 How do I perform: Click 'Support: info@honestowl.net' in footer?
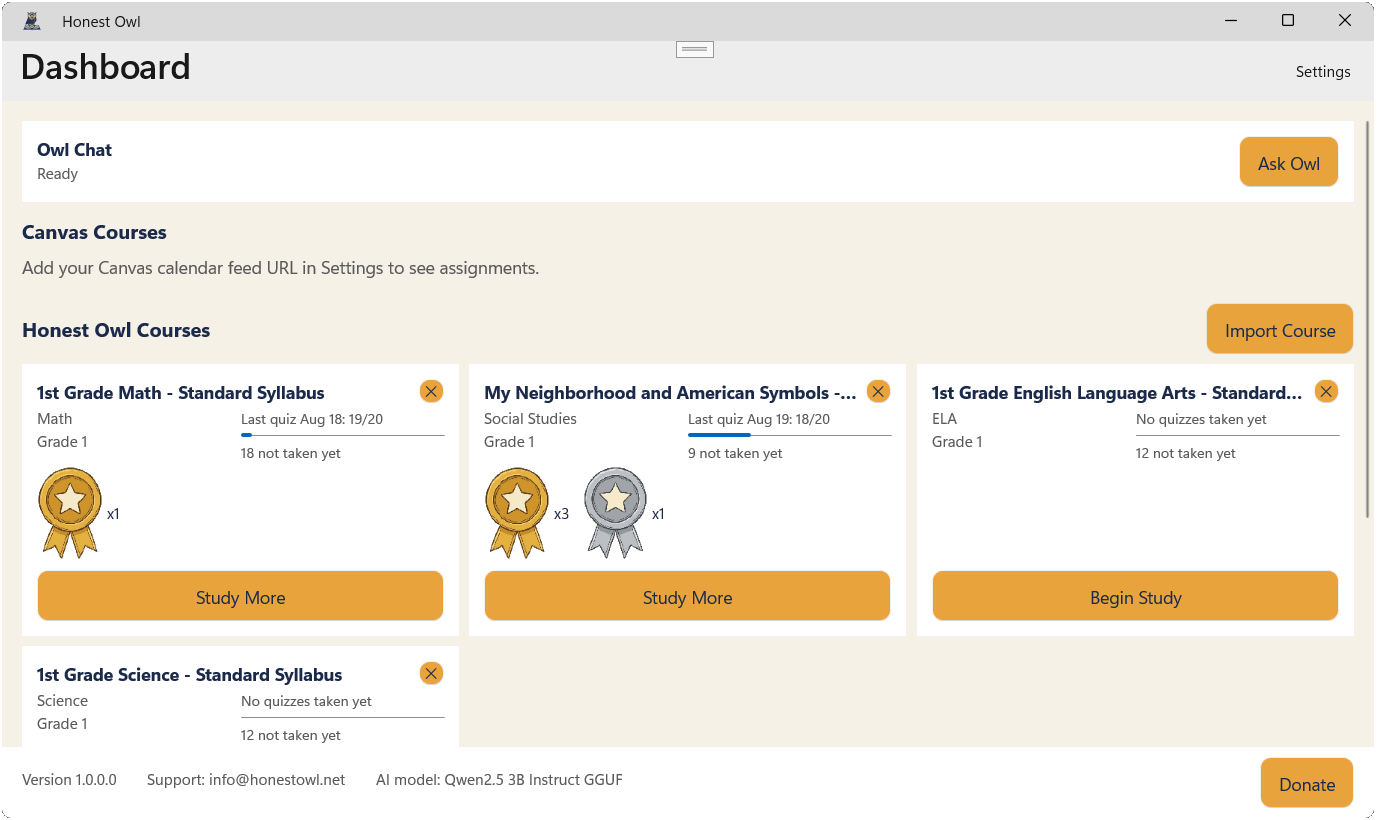[x=246, y=779]
